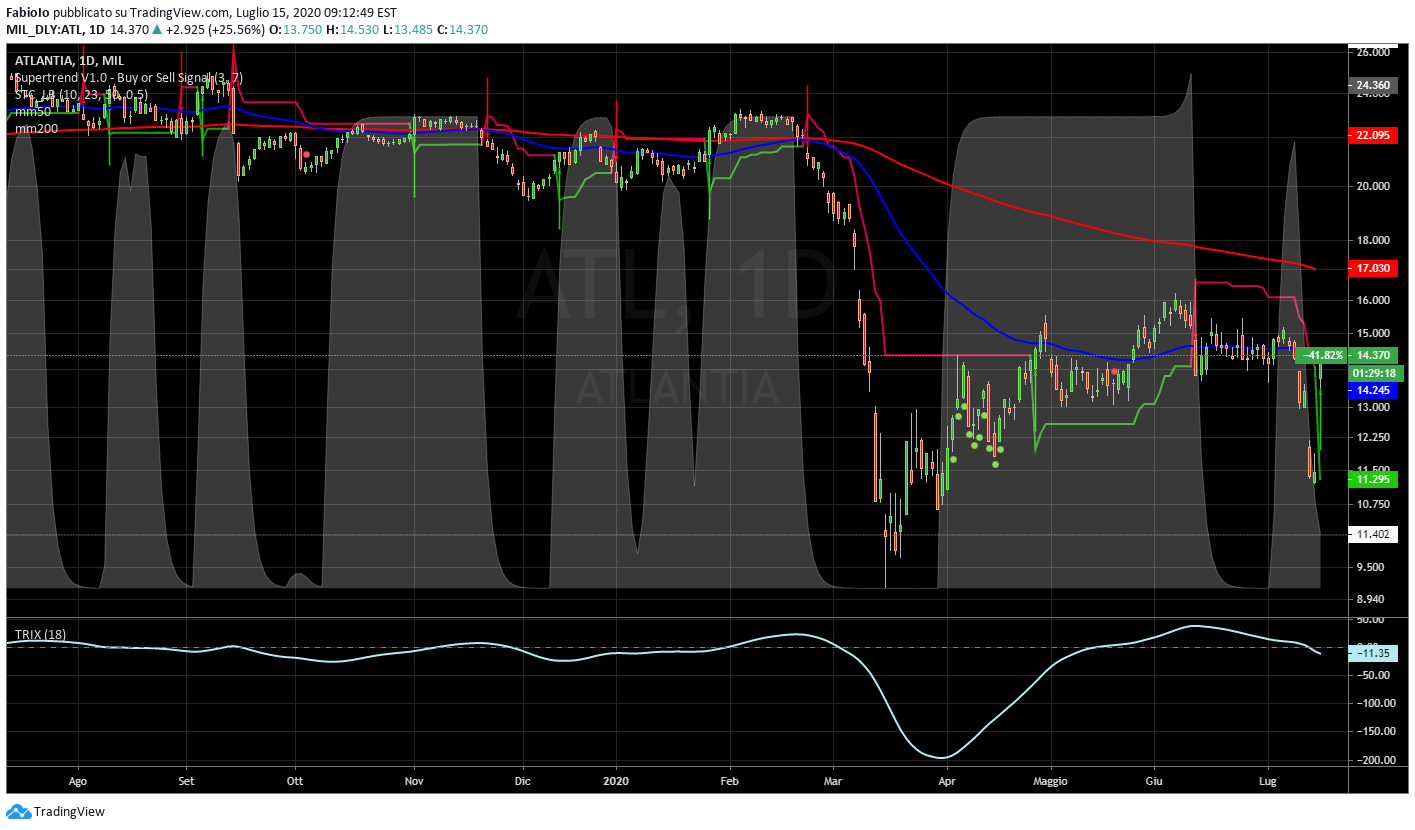Image resolution: width=1415 pixels, height=830 pixels.
Task: Select the TRIX (18) pane label
Action: coord(41,635)
